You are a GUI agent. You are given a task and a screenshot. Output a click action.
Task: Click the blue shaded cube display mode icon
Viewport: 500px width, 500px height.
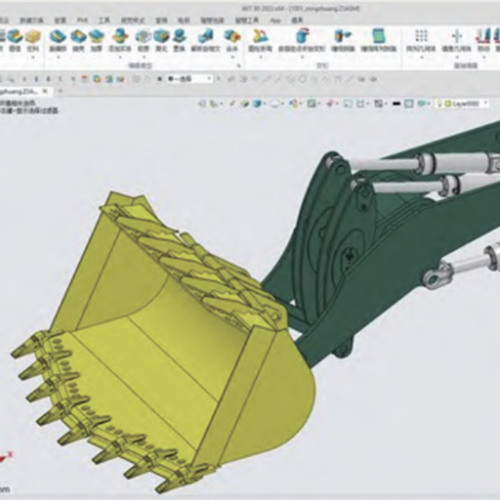pyautogui.click(x=257, y=104)
